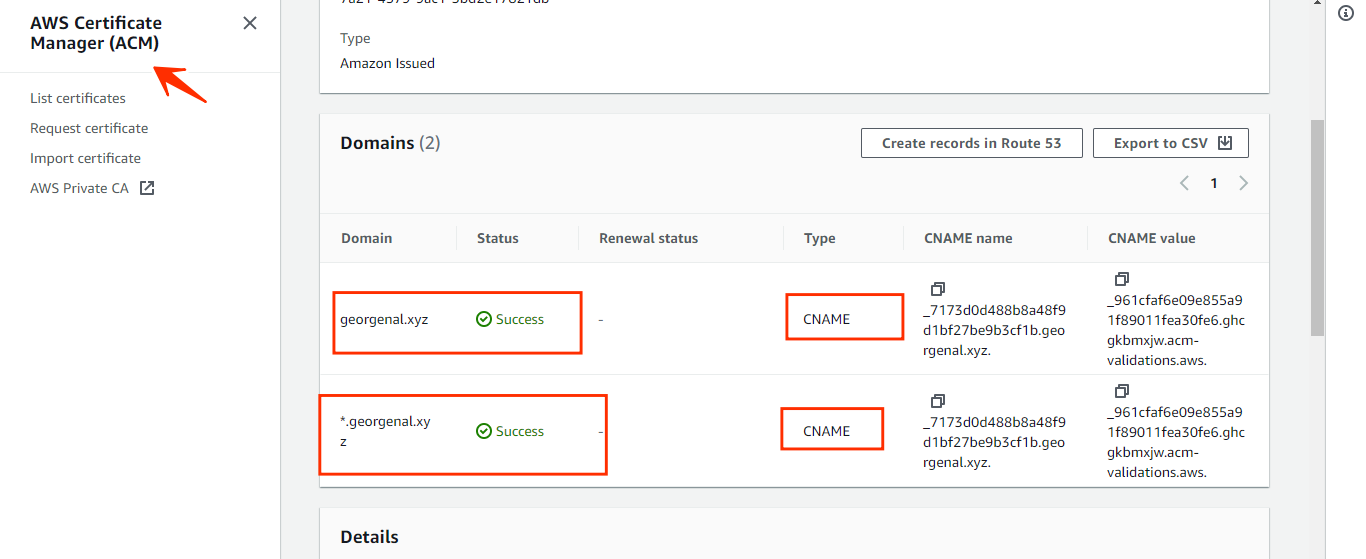Copy CNAME name for georgenal.xyz row
Screen dimensions: 1366x559
937,289
